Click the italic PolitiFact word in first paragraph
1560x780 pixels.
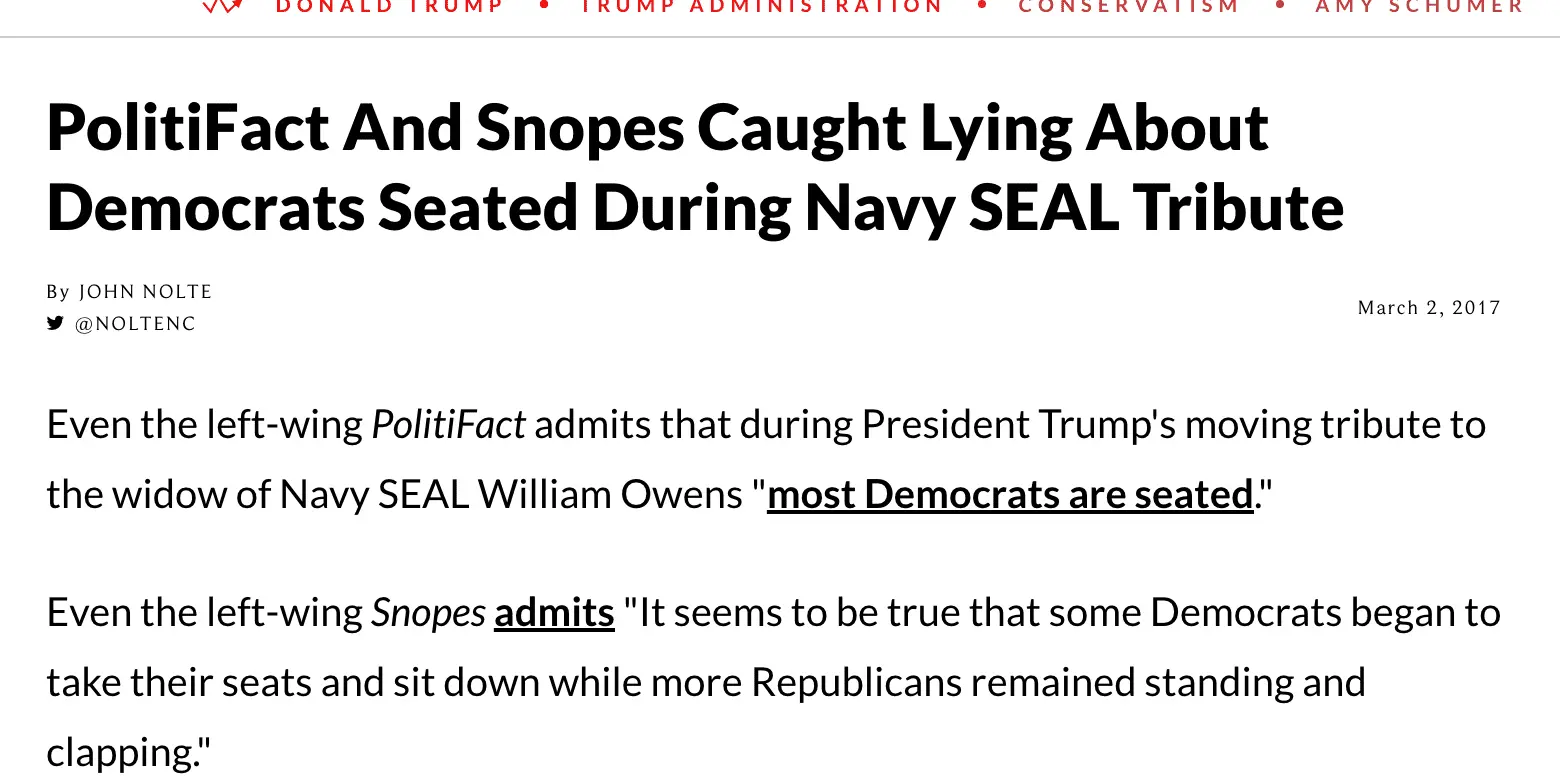coord(448,426)
